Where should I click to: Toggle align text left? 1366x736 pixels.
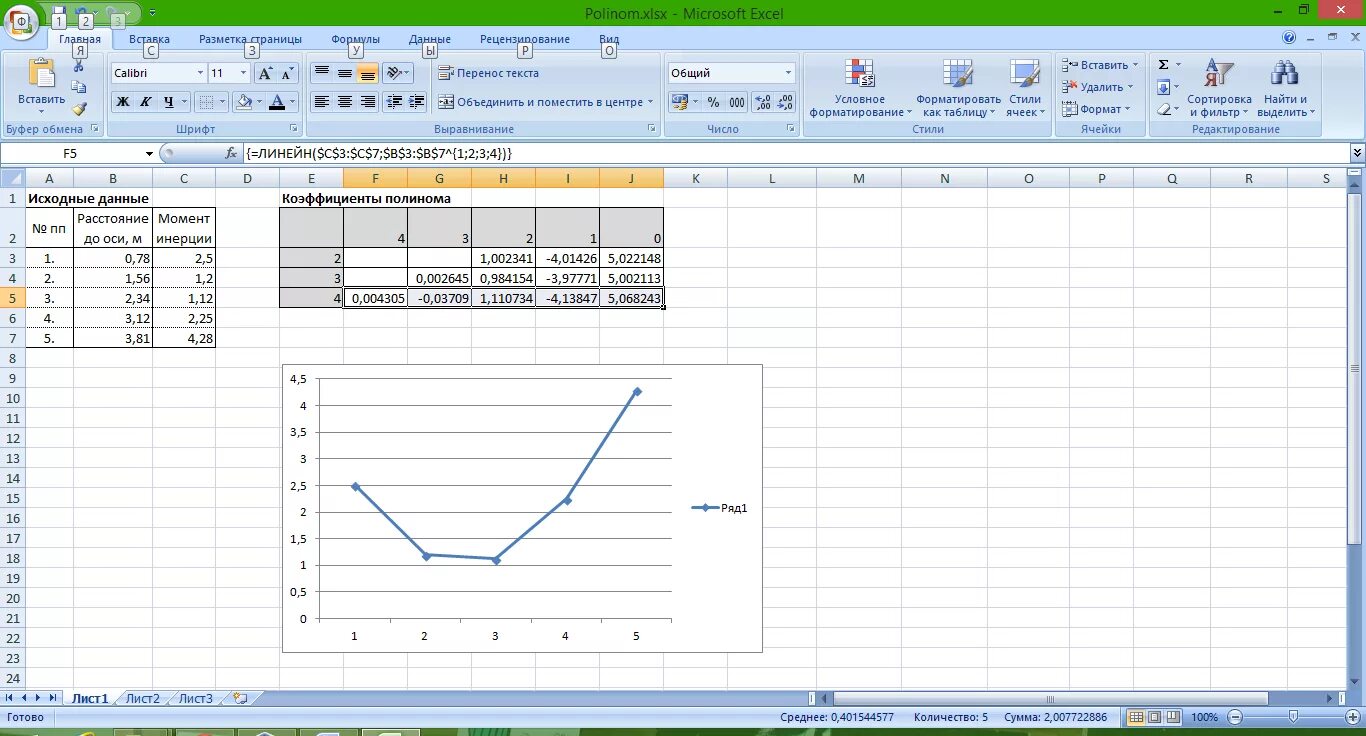[321, 102]
